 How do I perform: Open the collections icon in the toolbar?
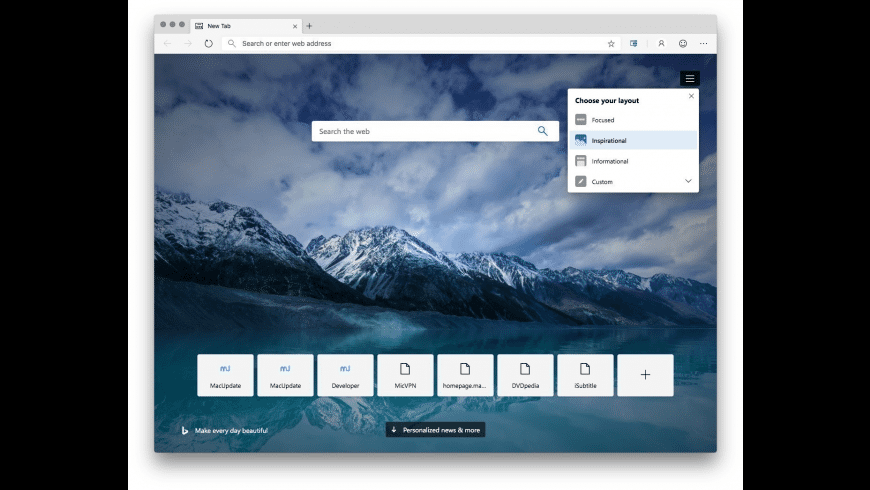click(634, 43)
